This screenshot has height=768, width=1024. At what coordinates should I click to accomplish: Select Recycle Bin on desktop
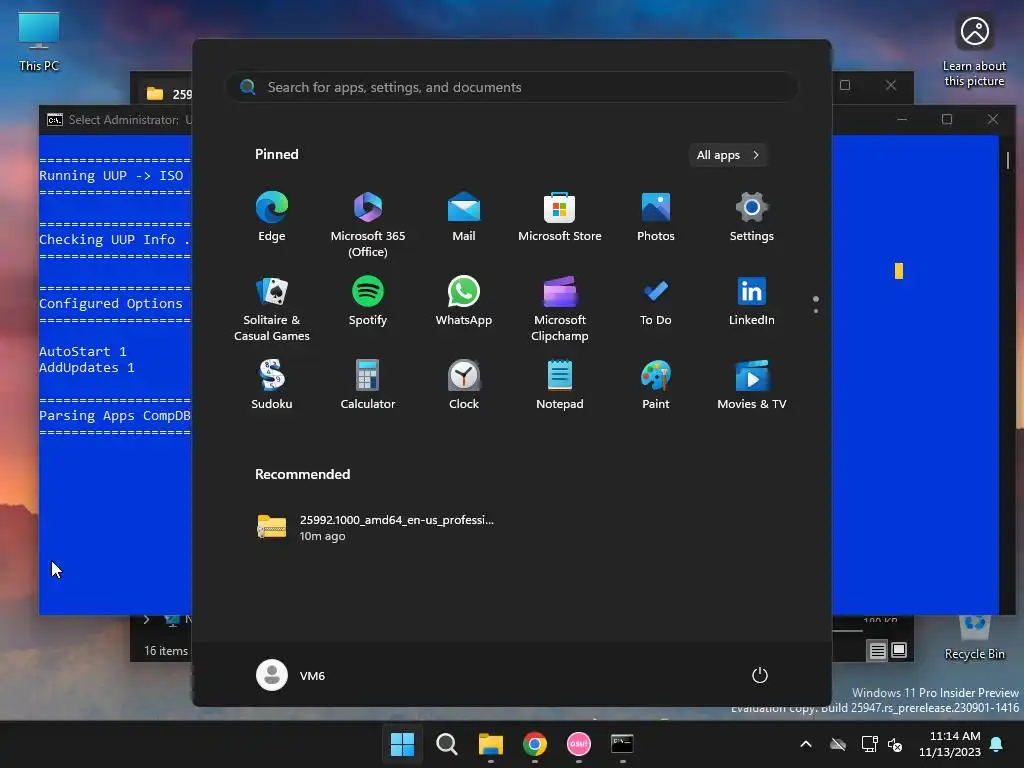(x=974, y=638)
